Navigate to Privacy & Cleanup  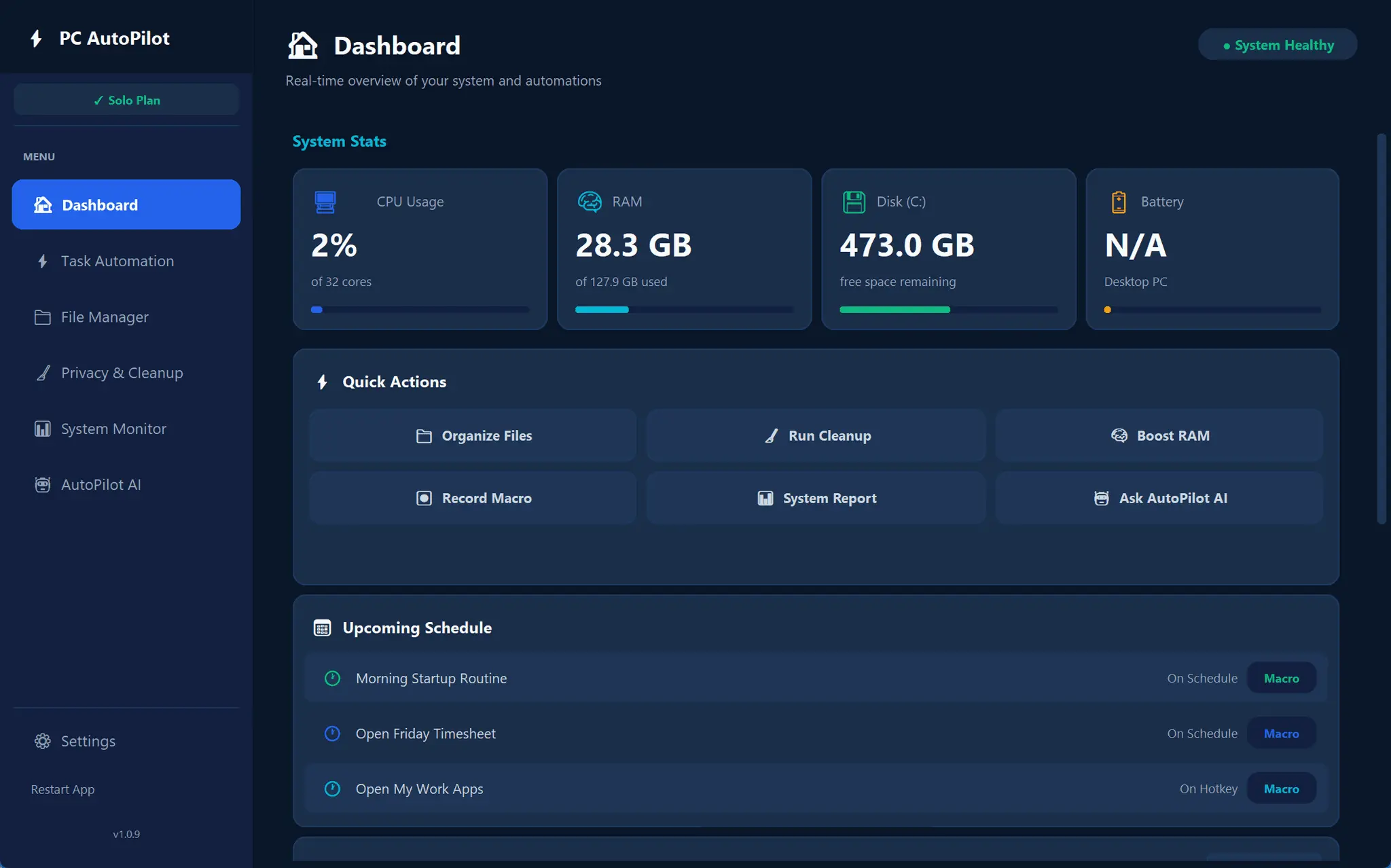126,373
